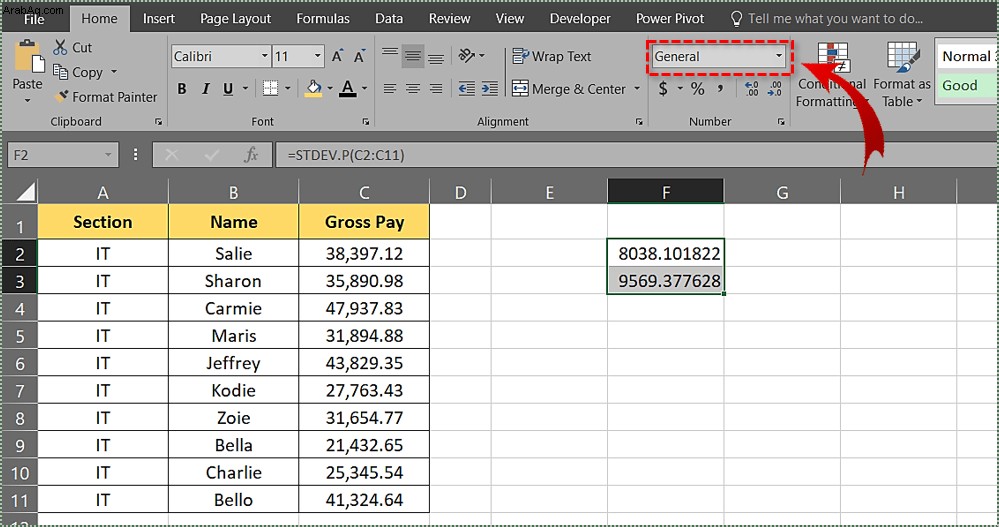
Task: Apply font color A swatch
Action: 348,89
